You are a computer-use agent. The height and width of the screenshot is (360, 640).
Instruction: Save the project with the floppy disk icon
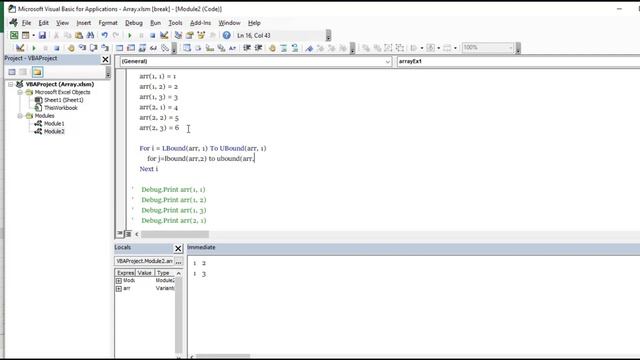point(42,36)
